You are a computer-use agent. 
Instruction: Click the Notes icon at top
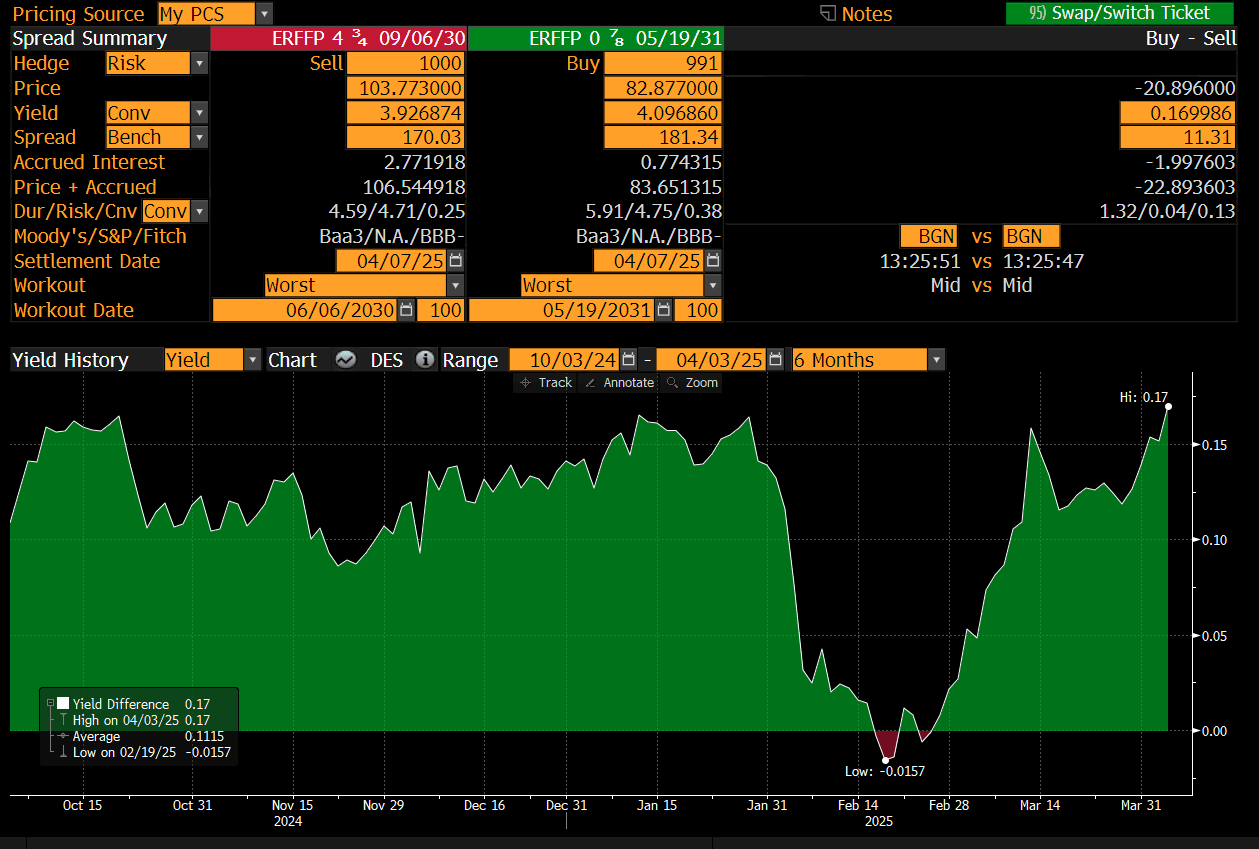pos(827,14)
